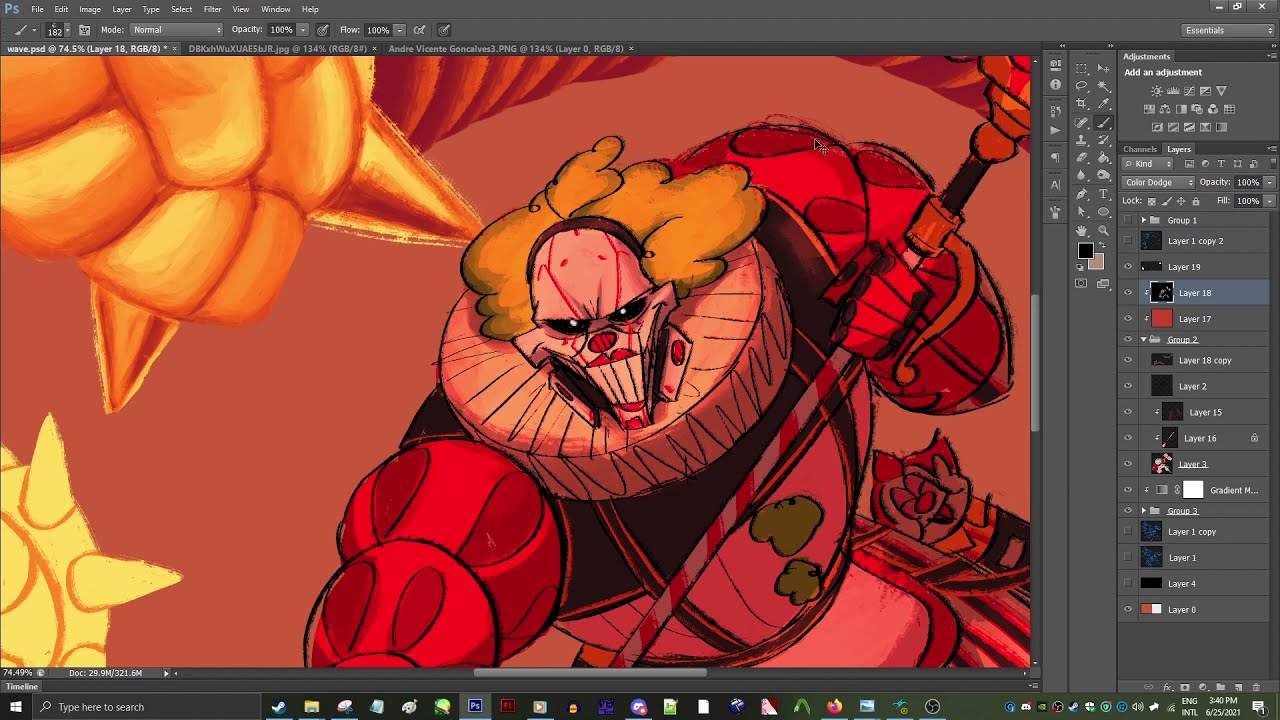Show the Group 1 layer group
1280x720 pixels.
(1128, 220)
